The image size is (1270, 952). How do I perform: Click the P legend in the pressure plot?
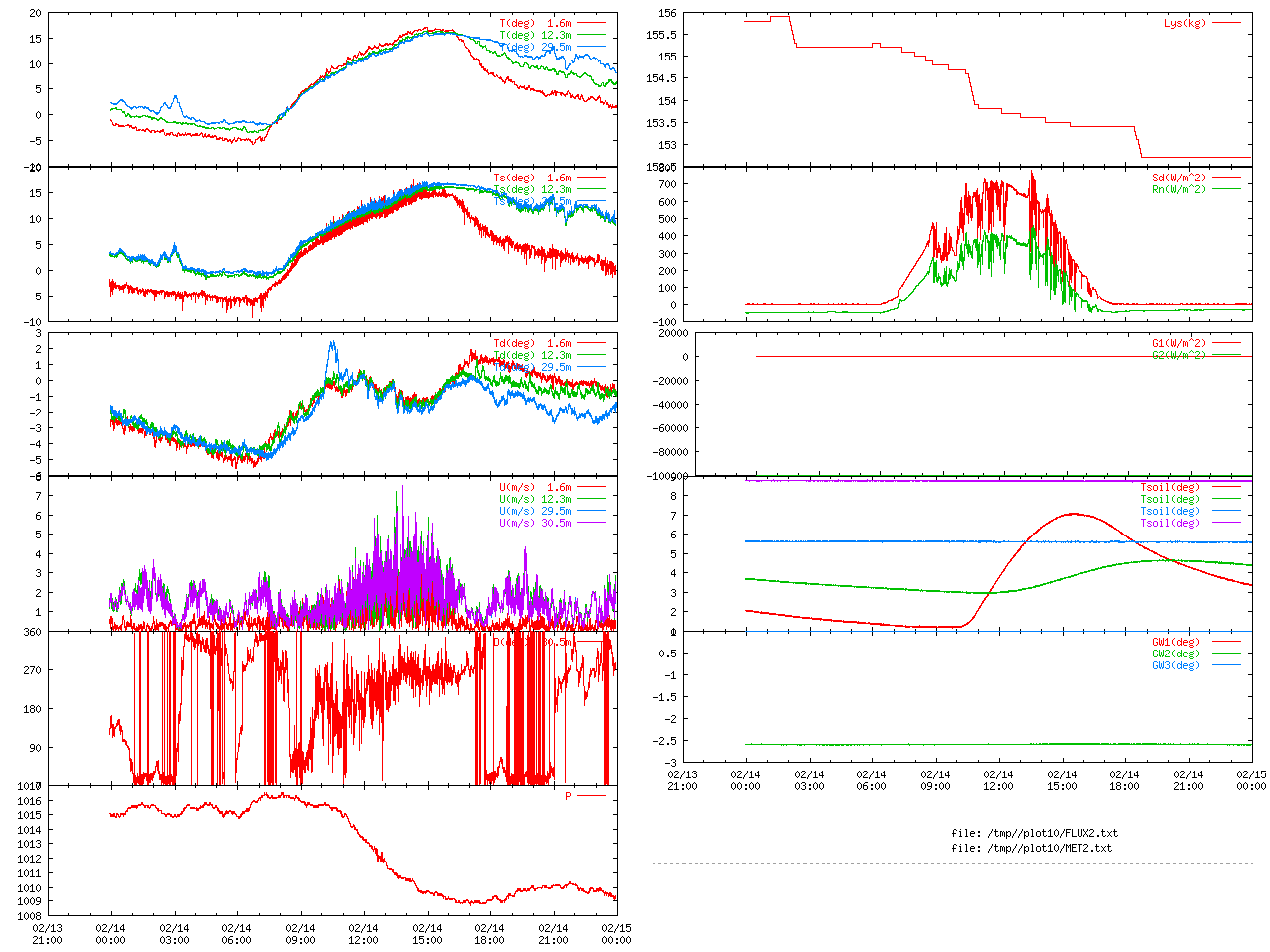(x=569, y=796)
